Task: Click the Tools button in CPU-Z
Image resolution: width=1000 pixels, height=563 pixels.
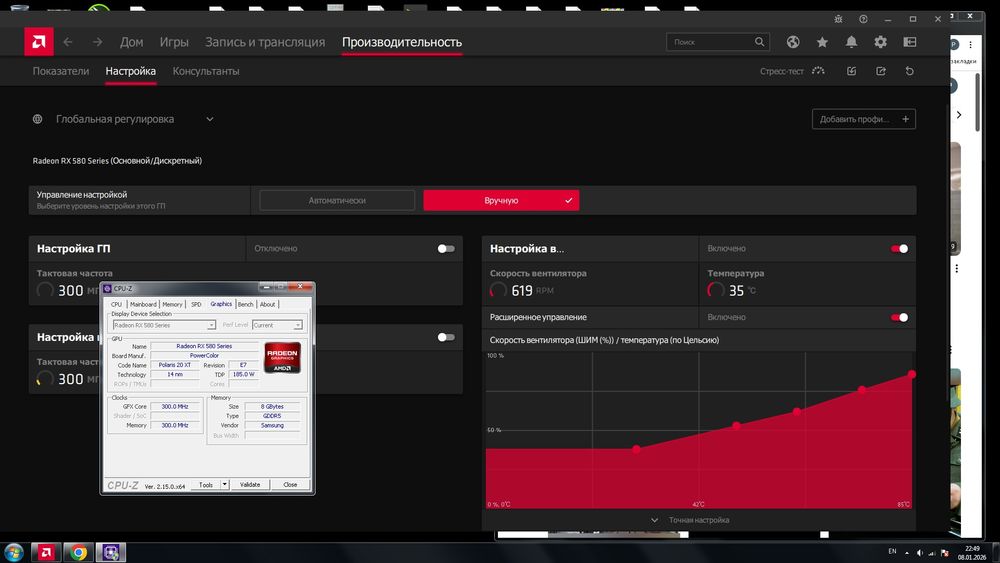Action: click(x=205, y=485)
